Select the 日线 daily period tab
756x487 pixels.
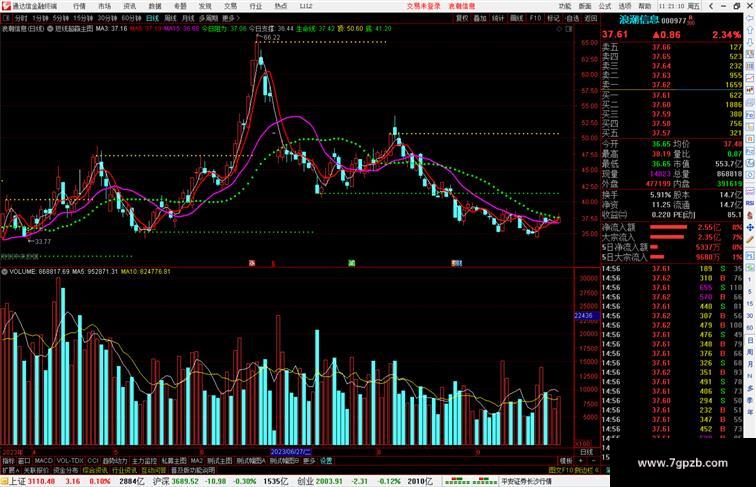pyautogui.click(x=152, y=18)
